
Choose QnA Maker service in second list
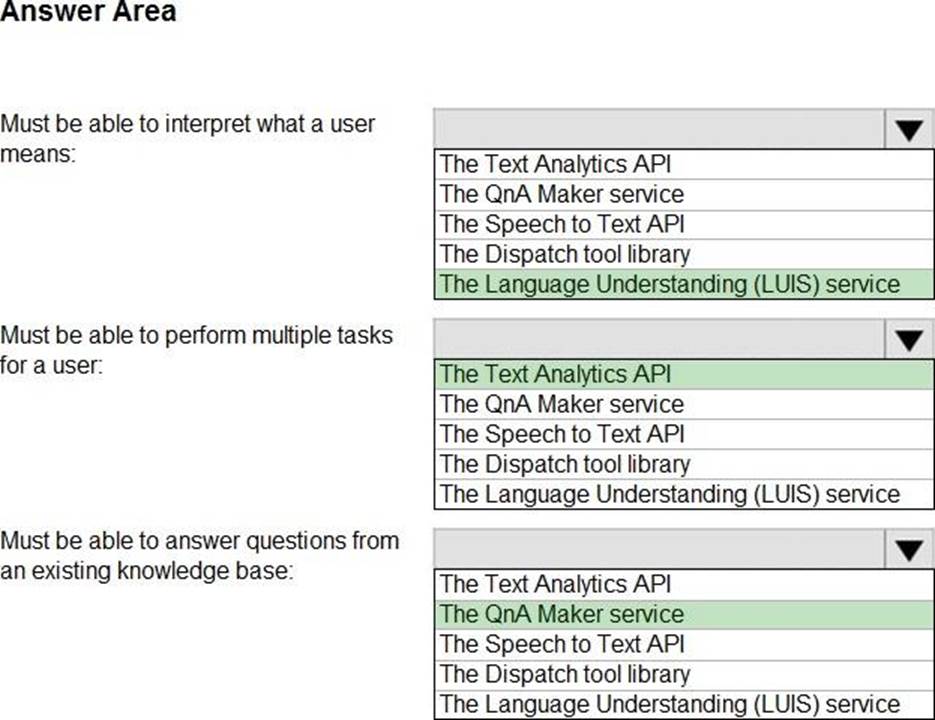(x=684, y=404)
